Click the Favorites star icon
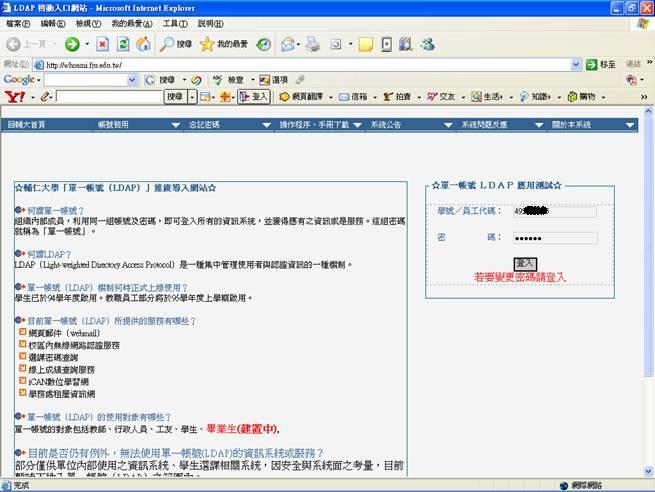The image size is (655, 492). pos(207,44)
